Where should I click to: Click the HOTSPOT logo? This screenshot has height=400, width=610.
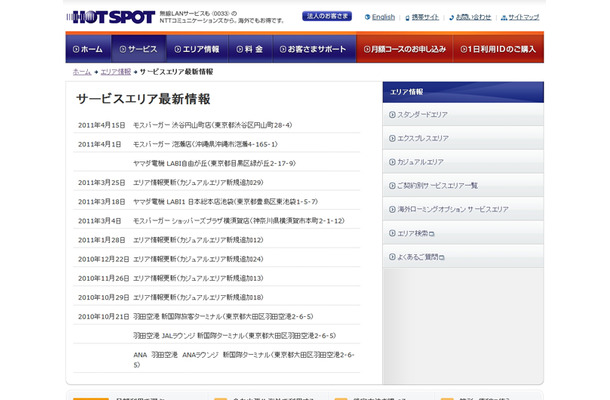[111, 17]
